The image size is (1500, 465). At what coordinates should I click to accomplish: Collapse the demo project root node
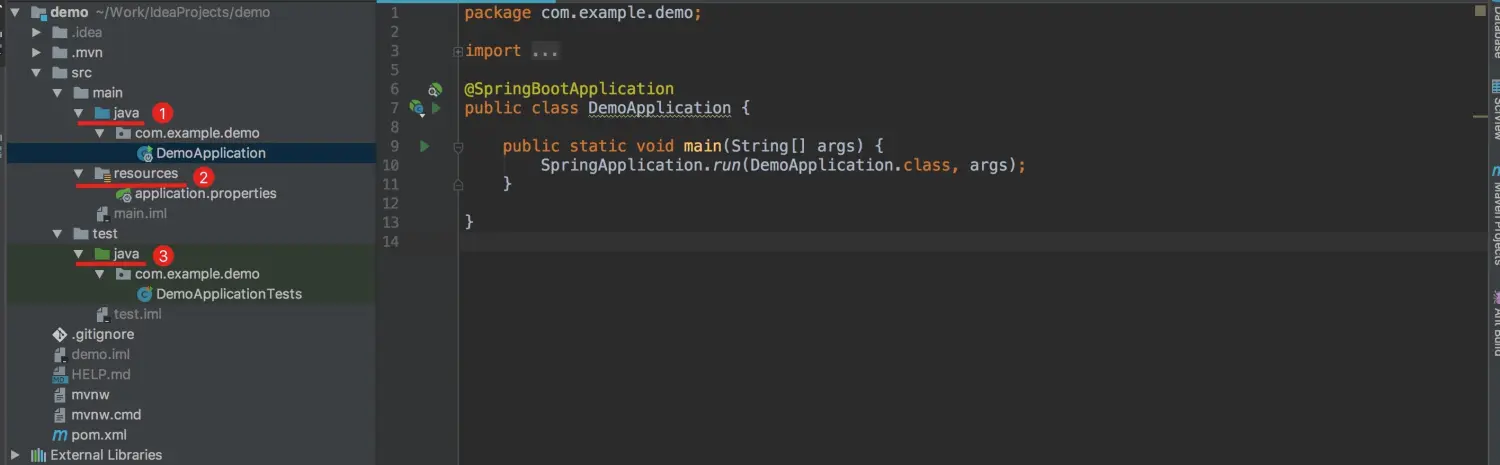point(16,12)
